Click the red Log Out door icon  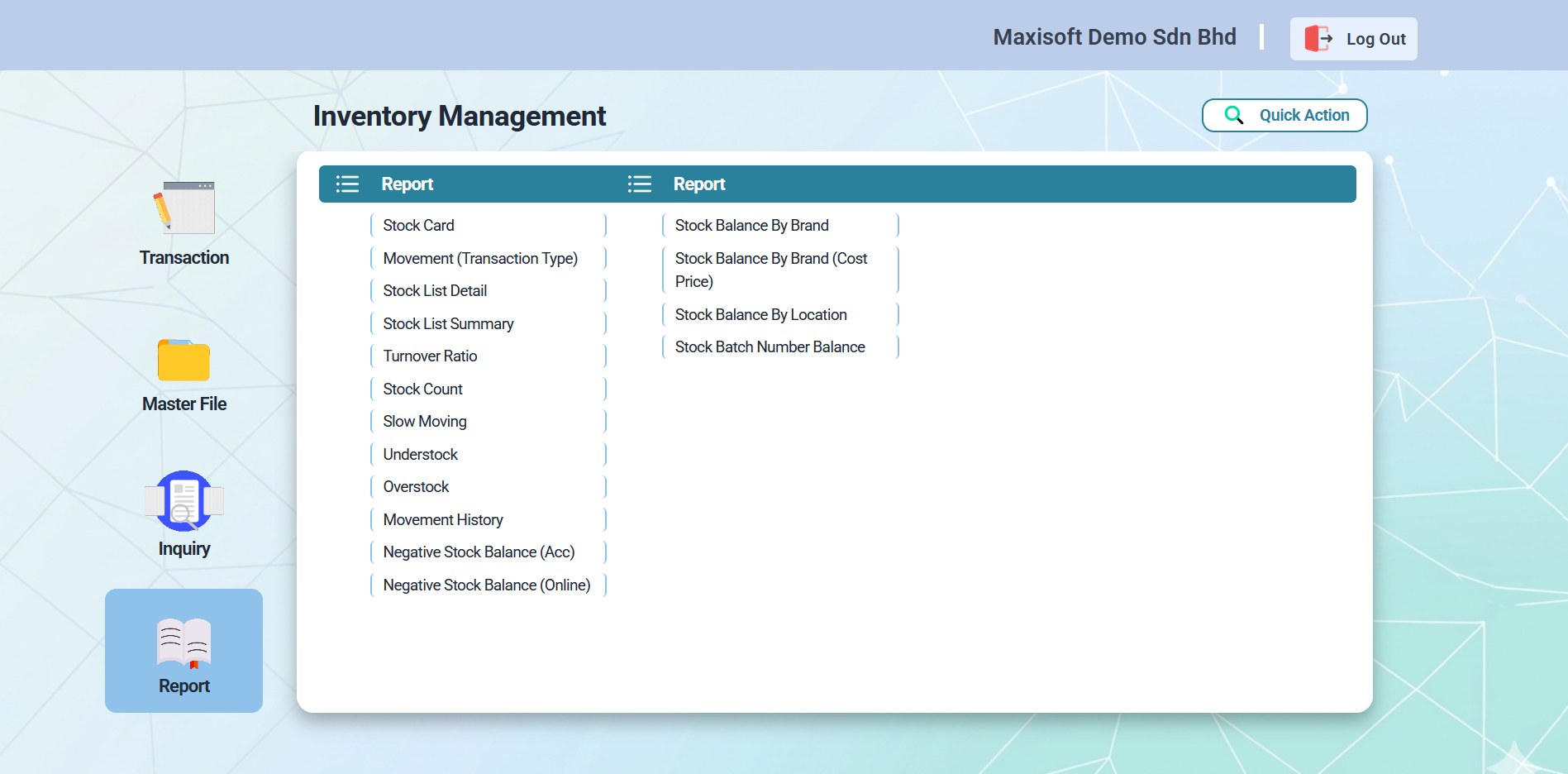[1318, 39]
